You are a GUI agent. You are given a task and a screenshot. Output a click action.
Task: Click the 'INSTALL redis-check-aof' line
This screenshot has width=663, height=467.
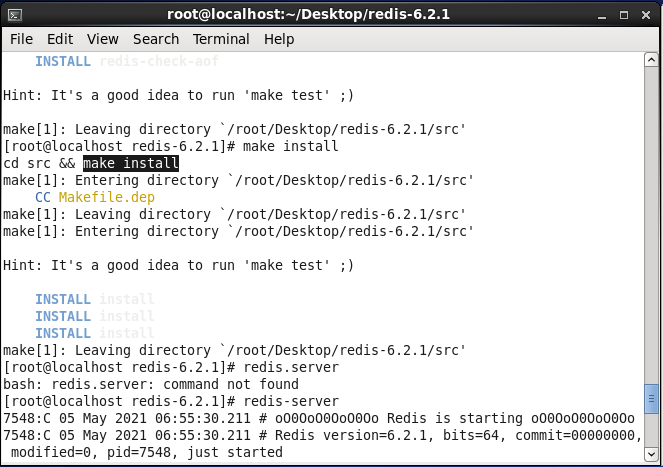[x=127, y=61]
